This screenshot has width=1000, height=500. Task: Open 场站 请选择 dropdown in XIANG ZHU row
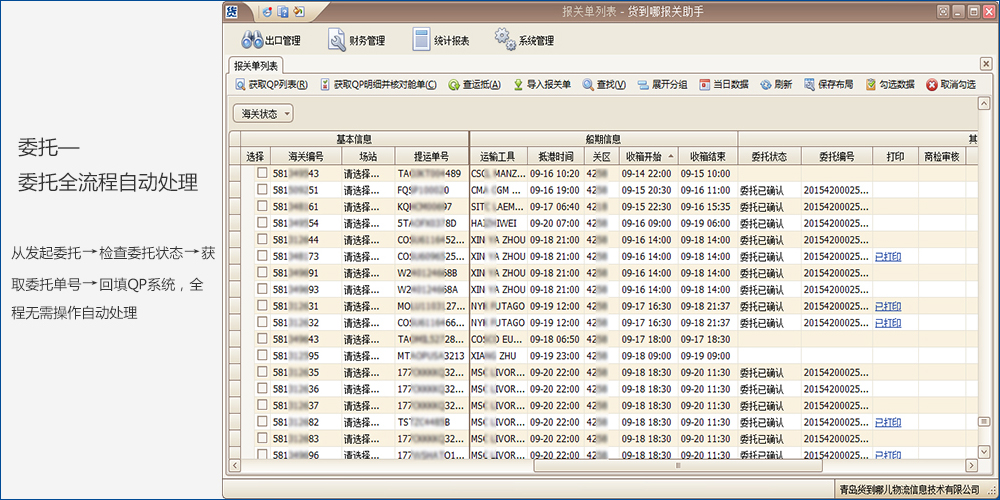pos(368,355)
